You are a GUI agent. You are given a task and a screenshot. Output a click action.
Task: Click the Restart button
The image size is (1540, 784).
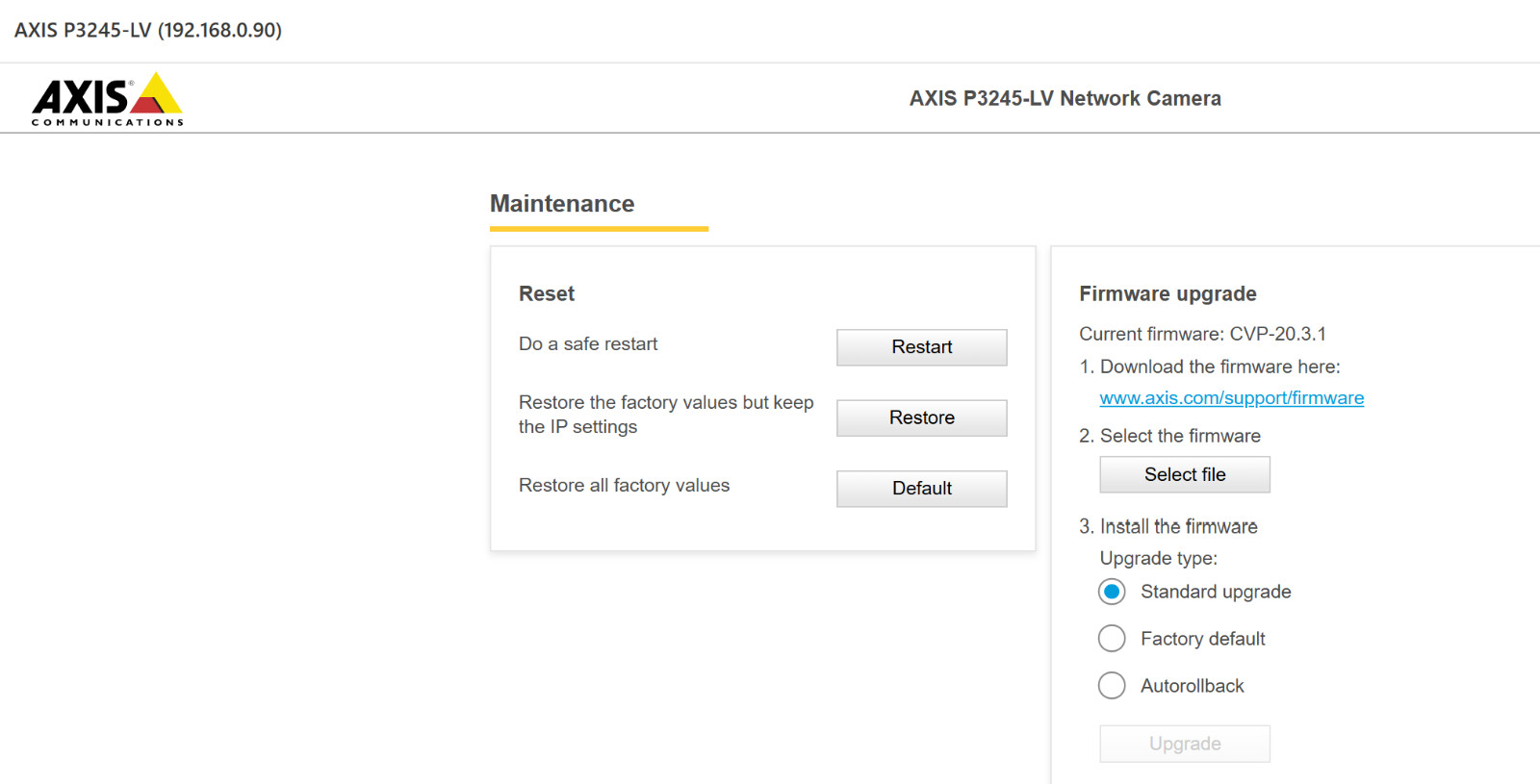click(x=921, y=347)
